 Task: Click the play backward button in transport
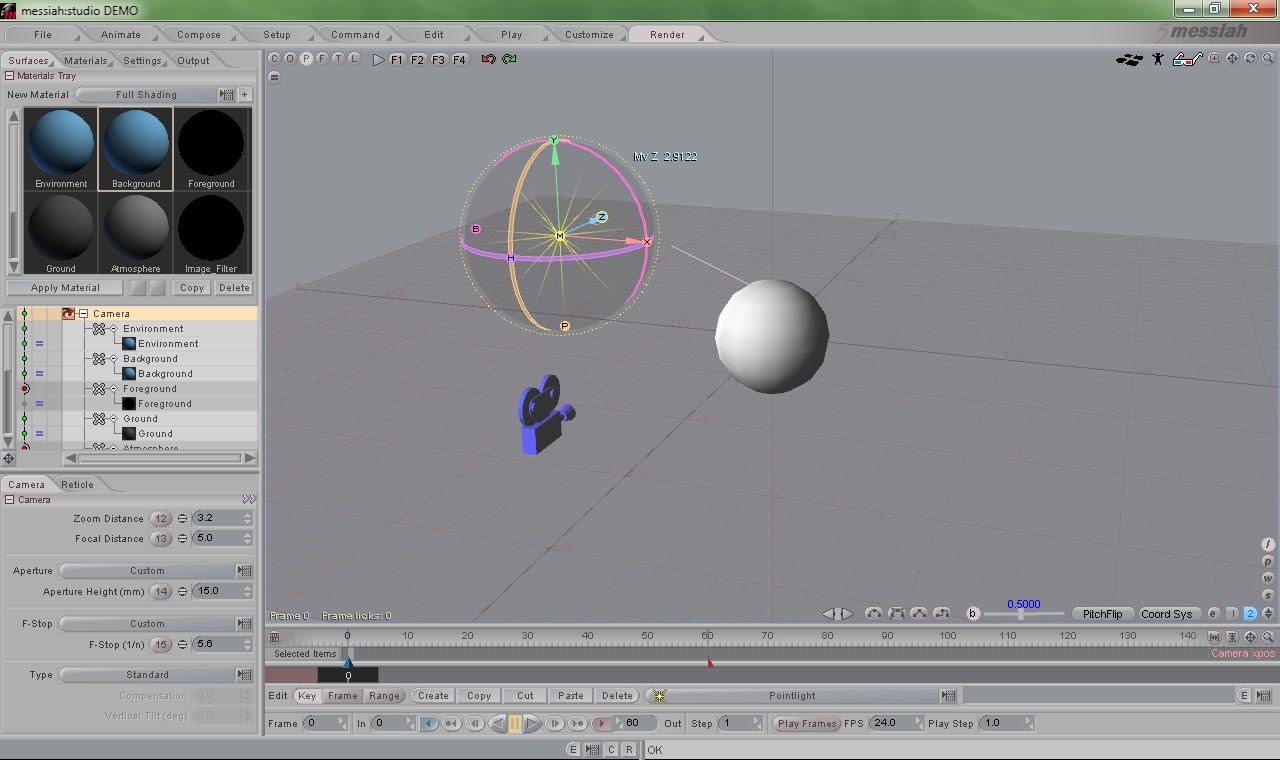tap(498, 723)
